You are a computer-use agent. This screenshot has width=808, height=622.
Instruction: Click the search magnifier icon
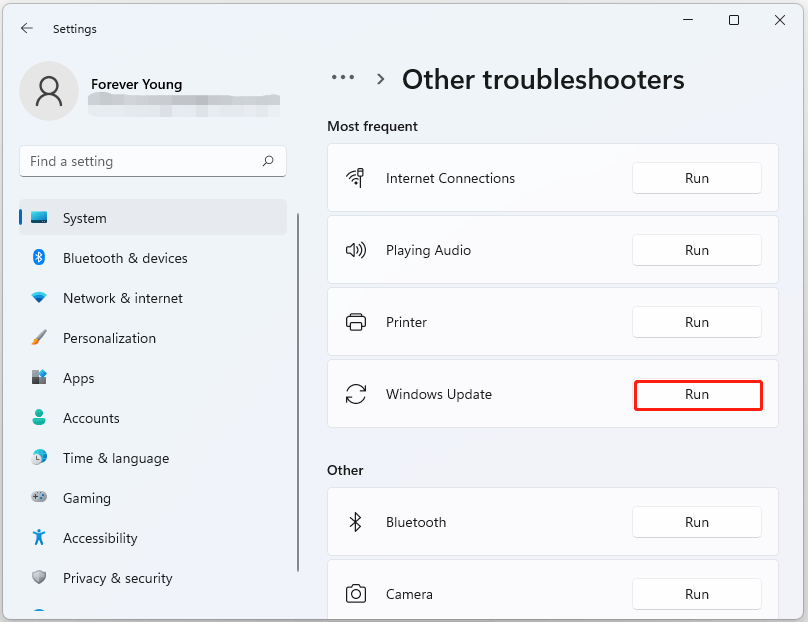coord(268,161)
